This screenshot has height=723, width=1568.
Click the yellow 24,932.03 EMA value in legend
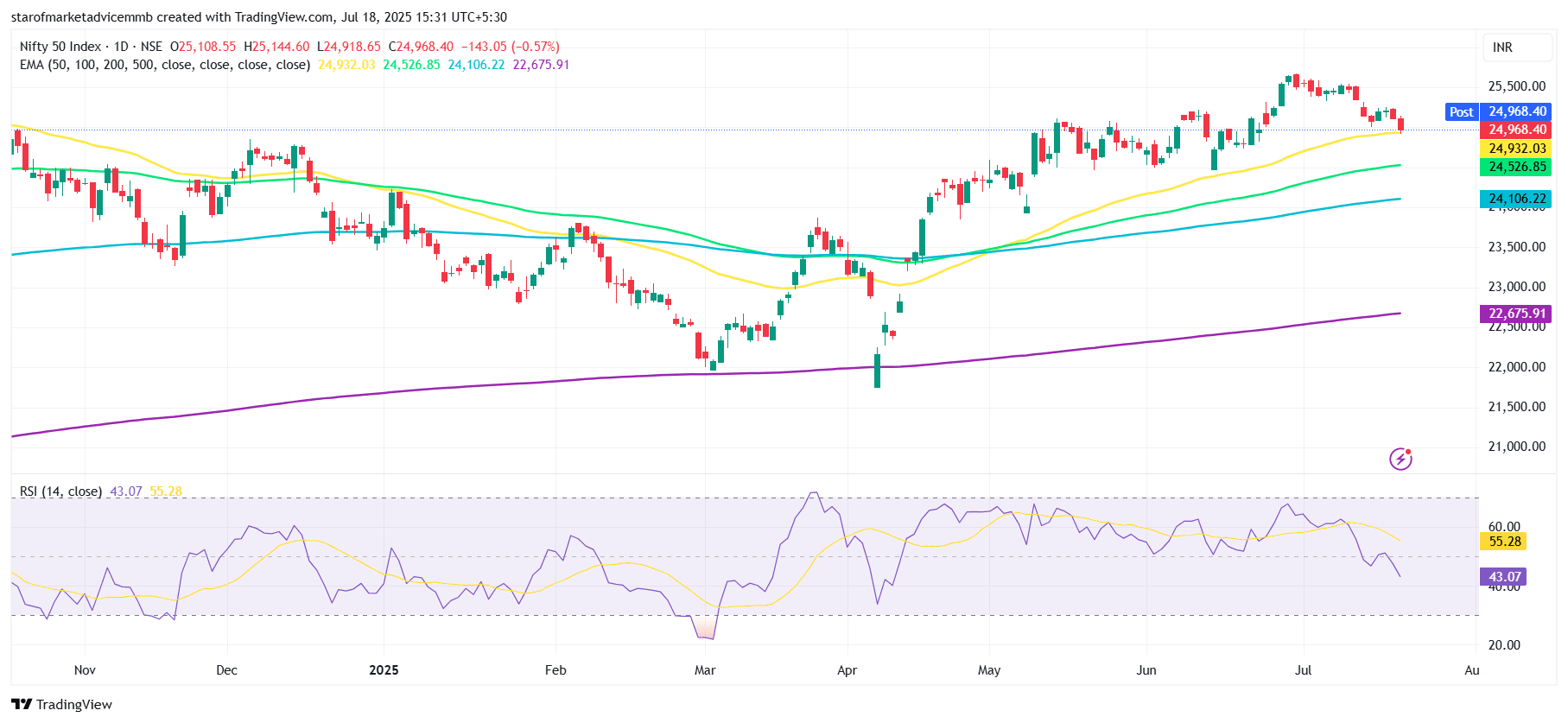(x=346, y=65)
